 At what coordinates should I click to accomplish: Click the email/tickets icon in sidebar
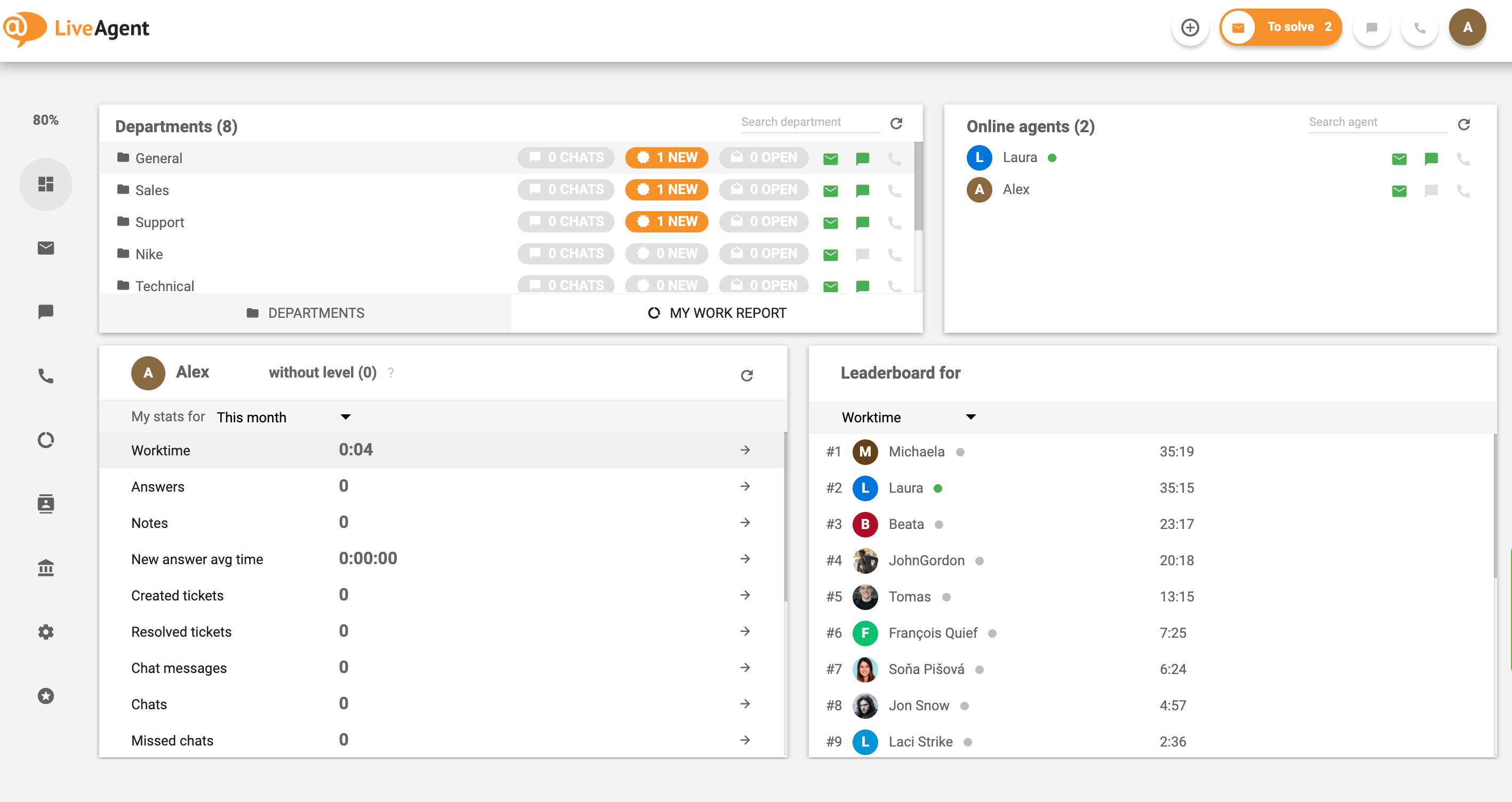tap(46, 248)
